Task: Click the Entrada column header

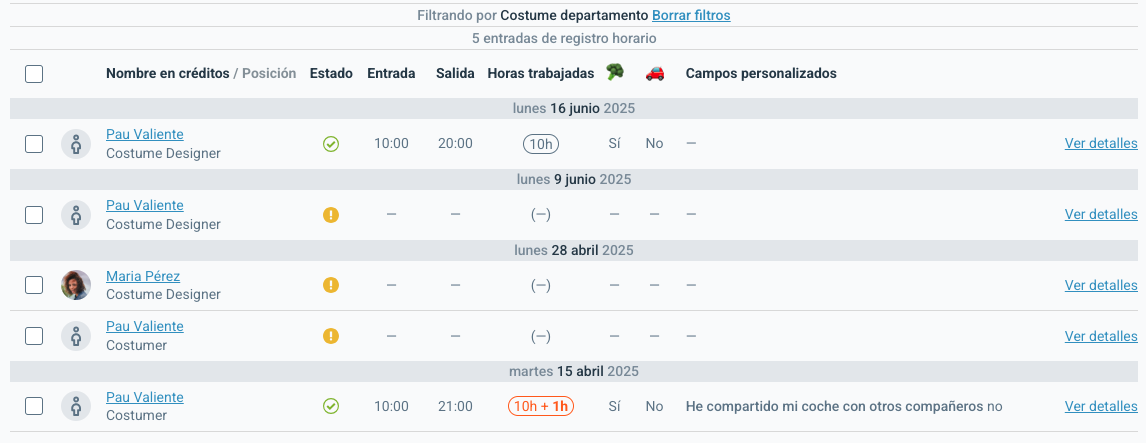Action: pos(391,73)
